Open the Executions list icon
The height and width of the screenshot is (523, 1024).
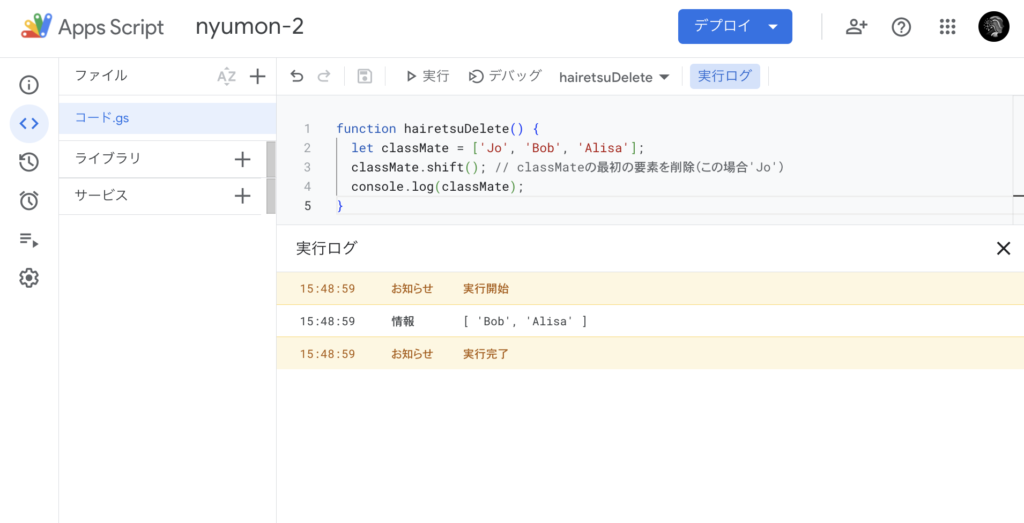29,240
